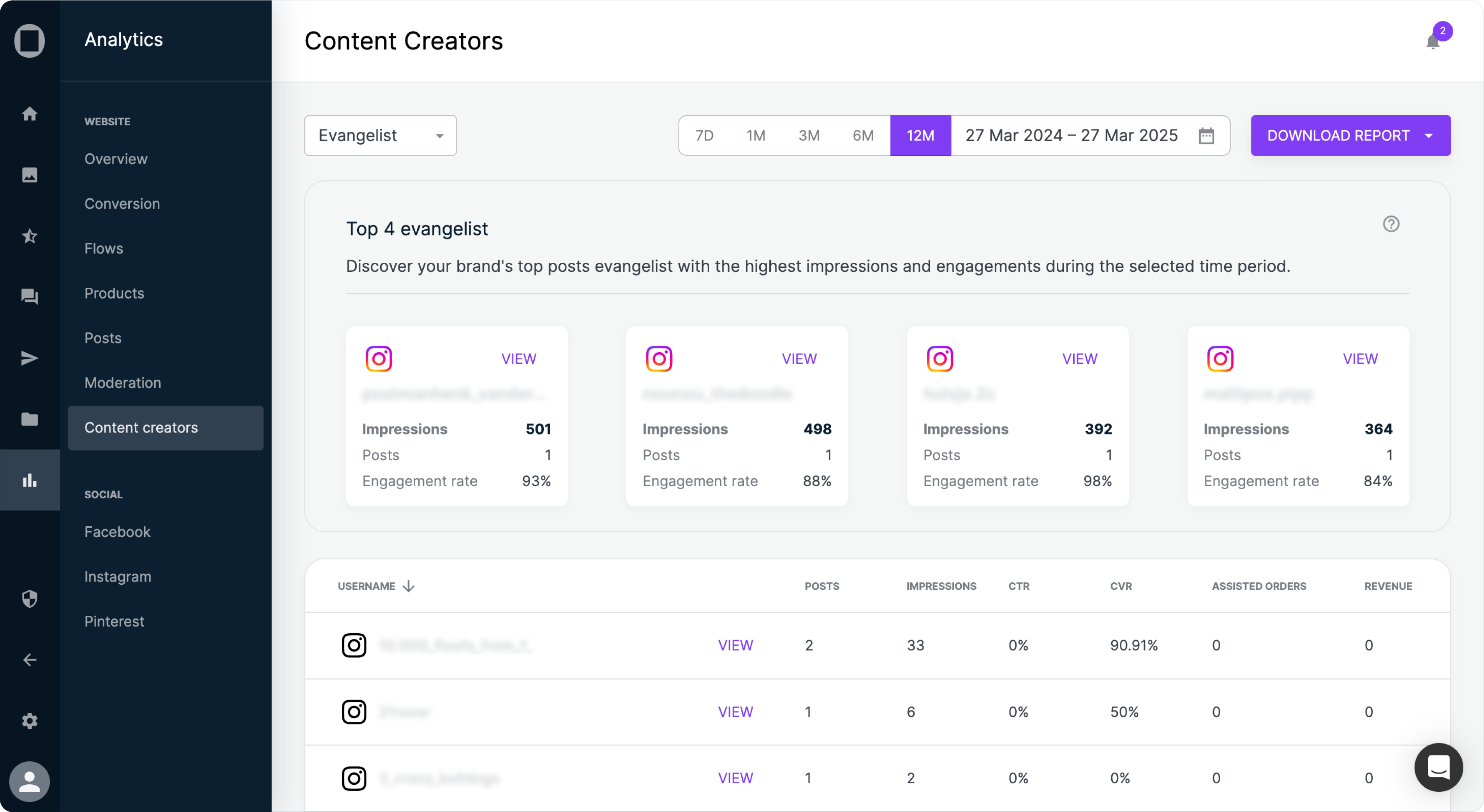
Task: View the evangelist with 501 impressions
Action: pos(518,359)
